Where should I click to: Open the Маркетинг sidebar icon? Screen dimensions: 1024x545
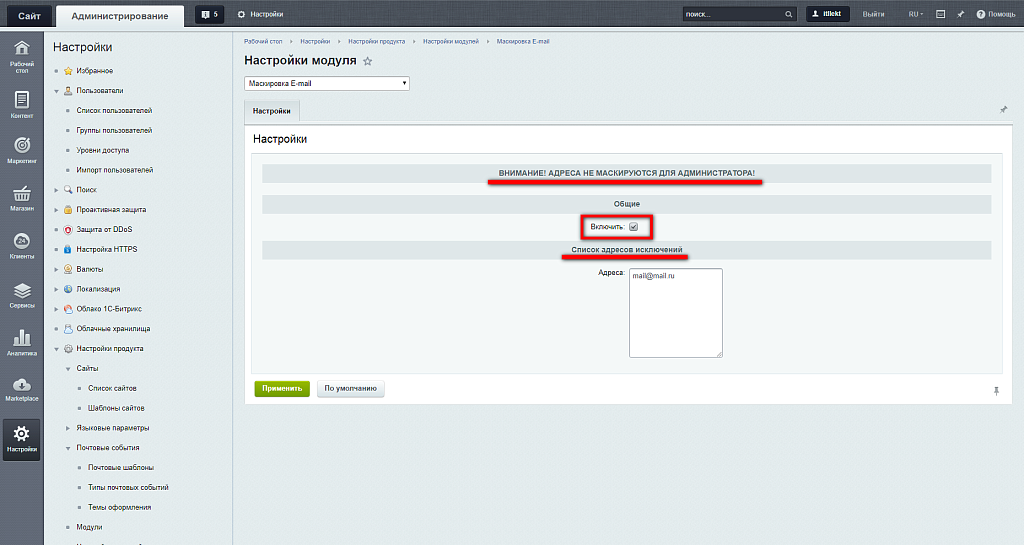coord(21,150)
